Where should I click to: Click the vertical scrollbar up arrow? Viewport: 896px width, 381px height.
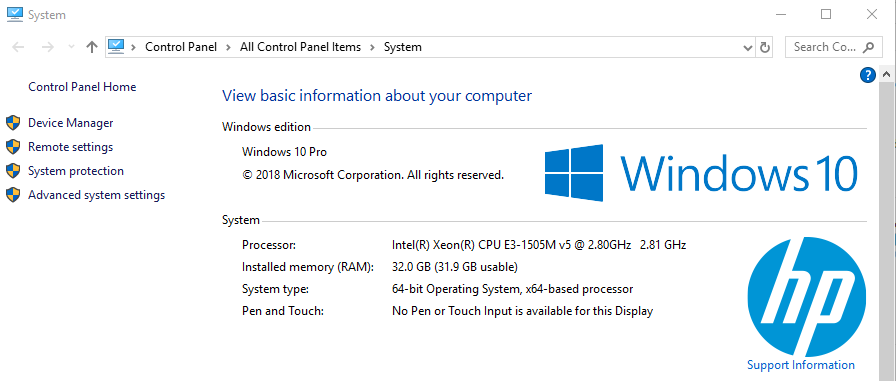click(x=886, y=75)
